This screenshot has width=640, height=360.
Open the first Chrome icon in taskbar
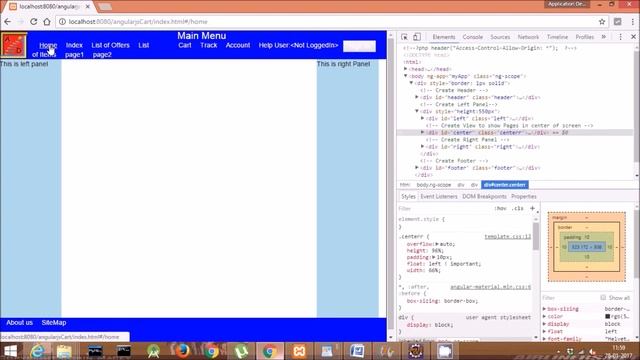[211, 351]
